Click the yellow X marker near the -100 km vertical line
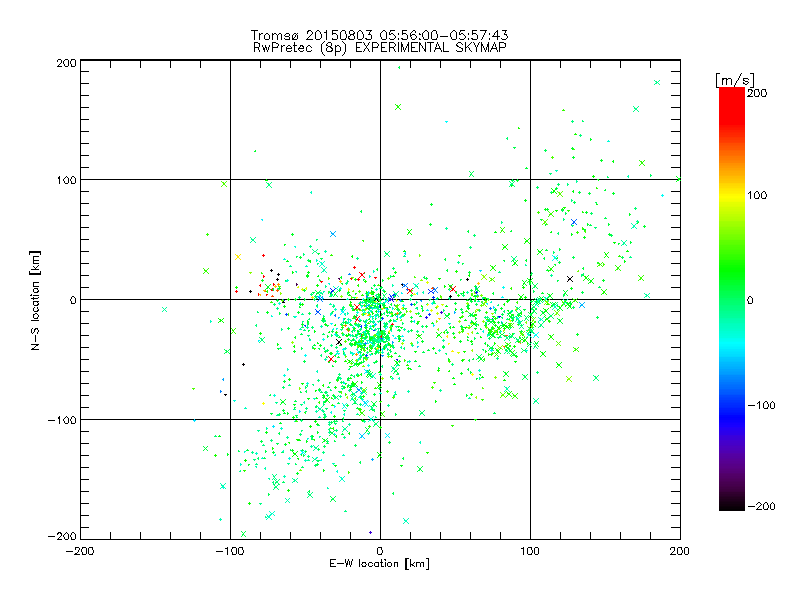Image resolution: width=800 pixels, height=600 pixels. (x=238, y=257)
